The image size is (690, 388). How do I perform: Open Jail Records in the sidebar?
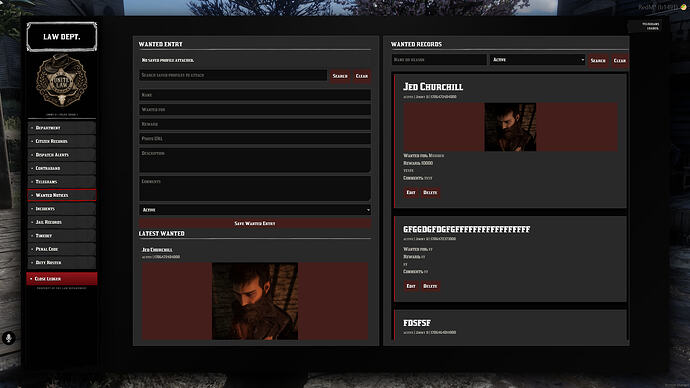(x=62, y=222)
